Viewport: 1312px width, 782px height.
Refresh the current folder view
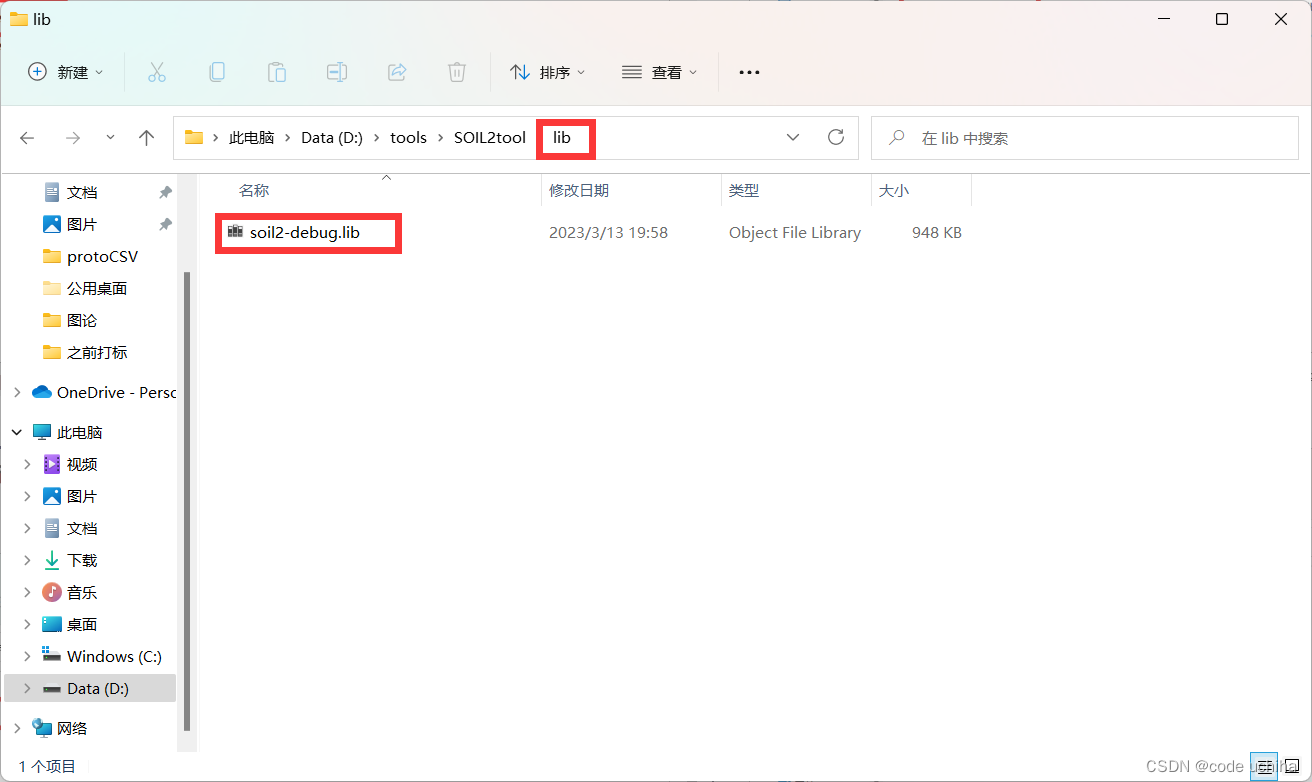(836, 137)
